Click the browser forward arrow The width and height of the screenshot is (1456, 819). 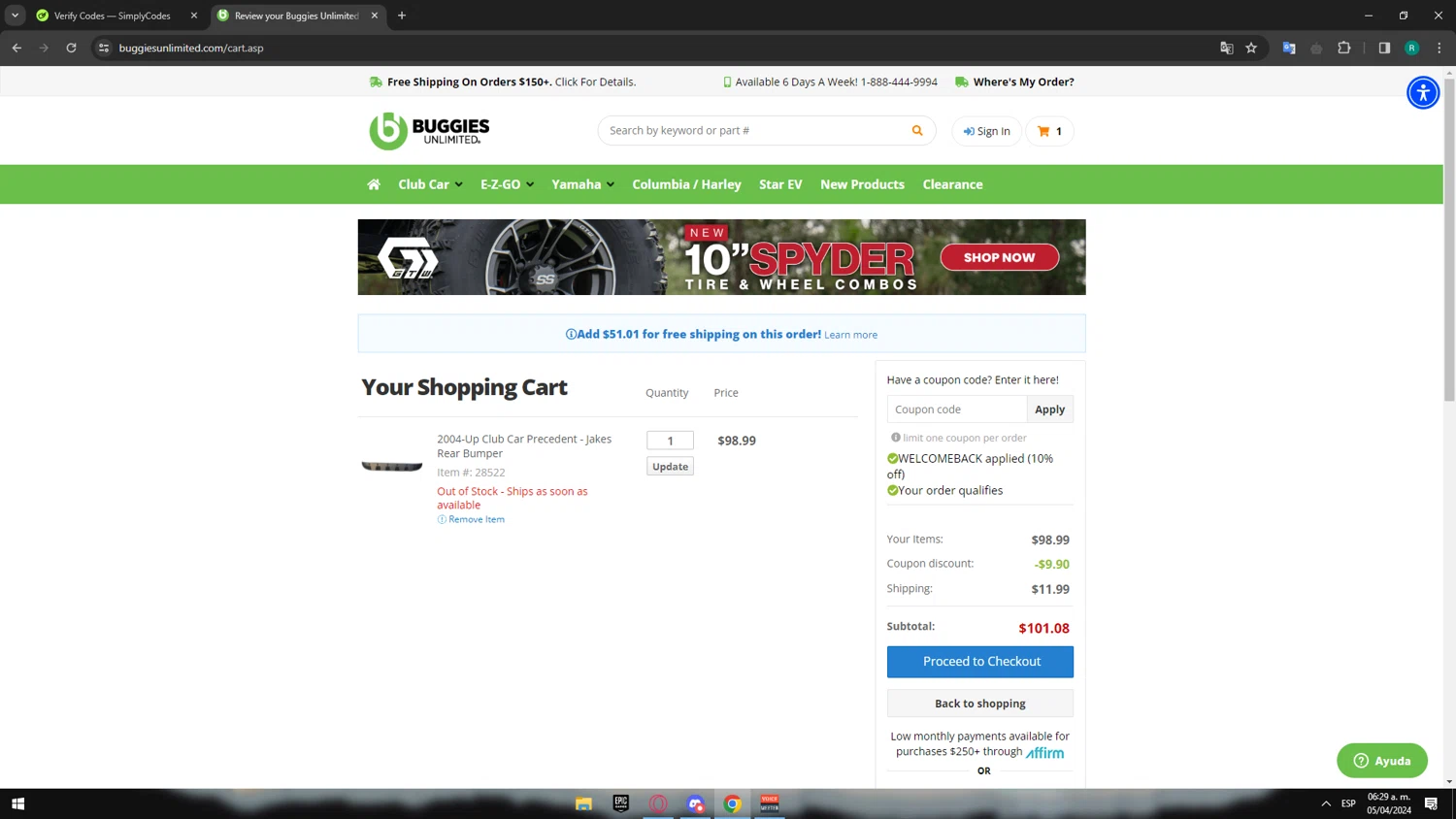(x=44, y=48)
